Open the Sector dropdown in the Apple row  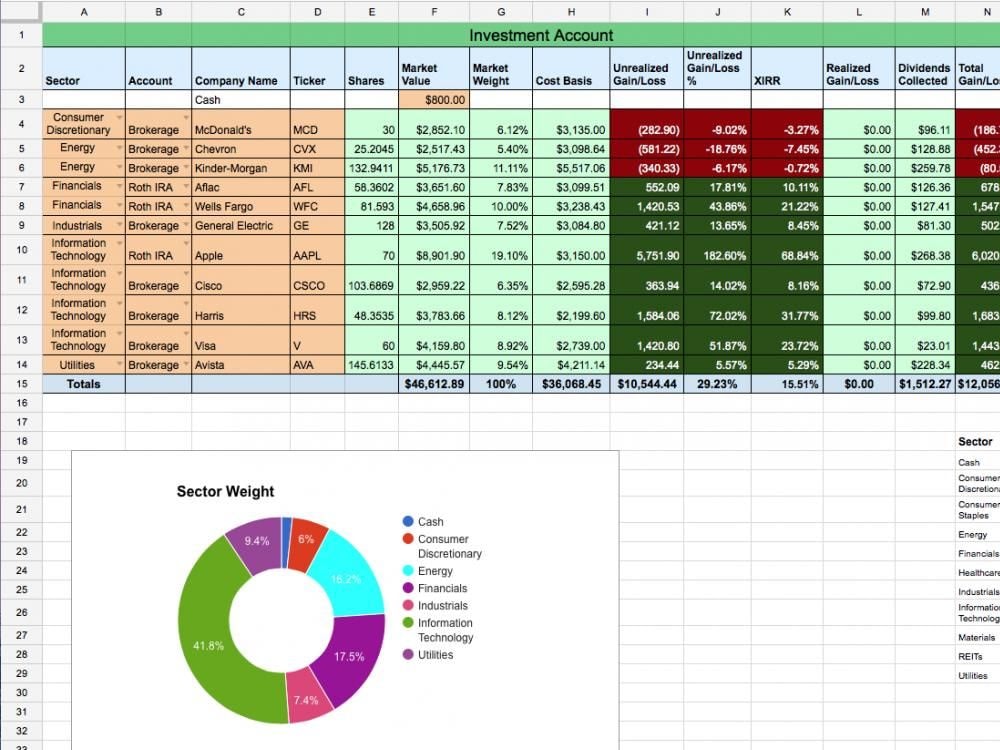click(x=119, y=243)
